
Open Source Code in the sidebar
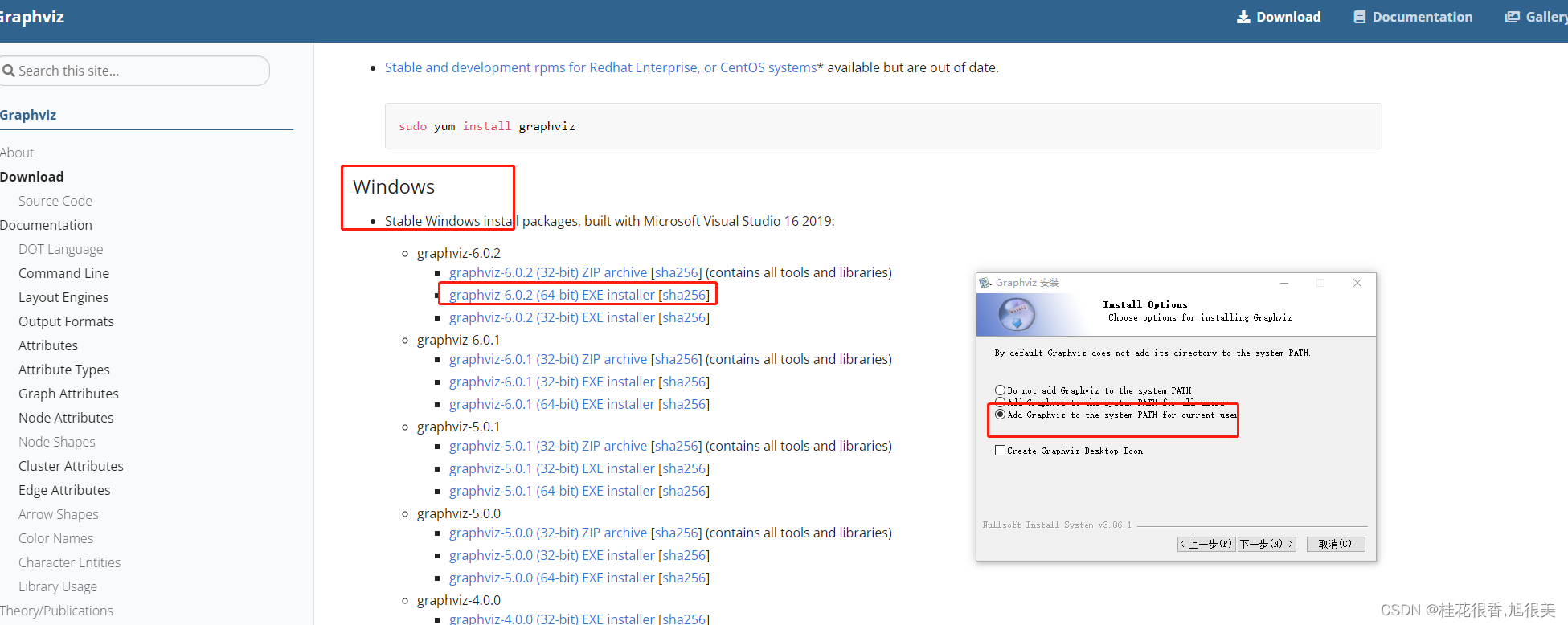[55, 201]
